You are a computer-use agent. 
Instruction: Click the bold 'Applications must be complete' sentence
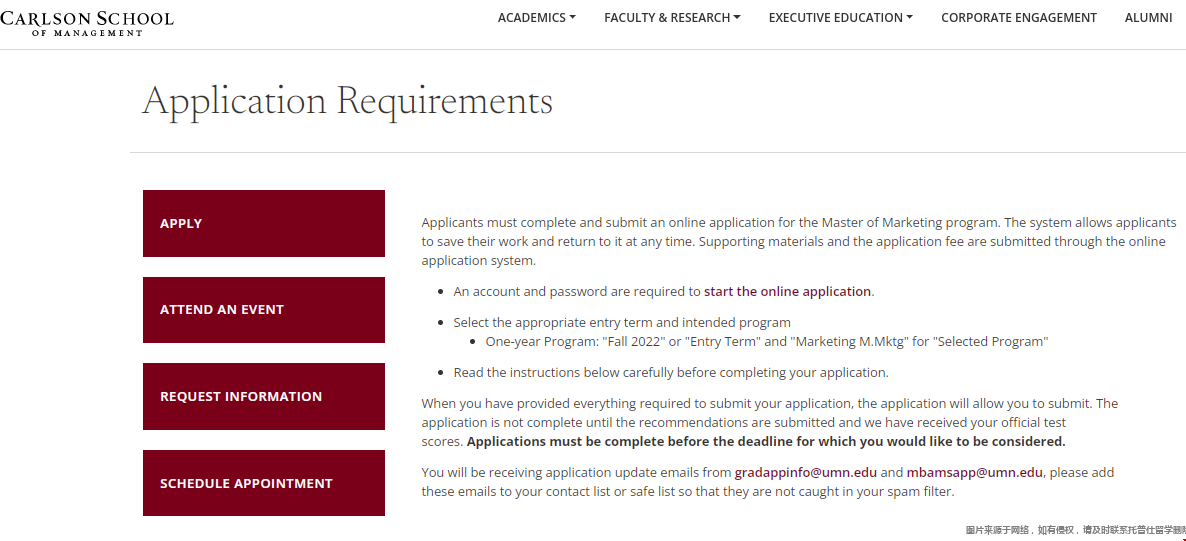[765, 441]
